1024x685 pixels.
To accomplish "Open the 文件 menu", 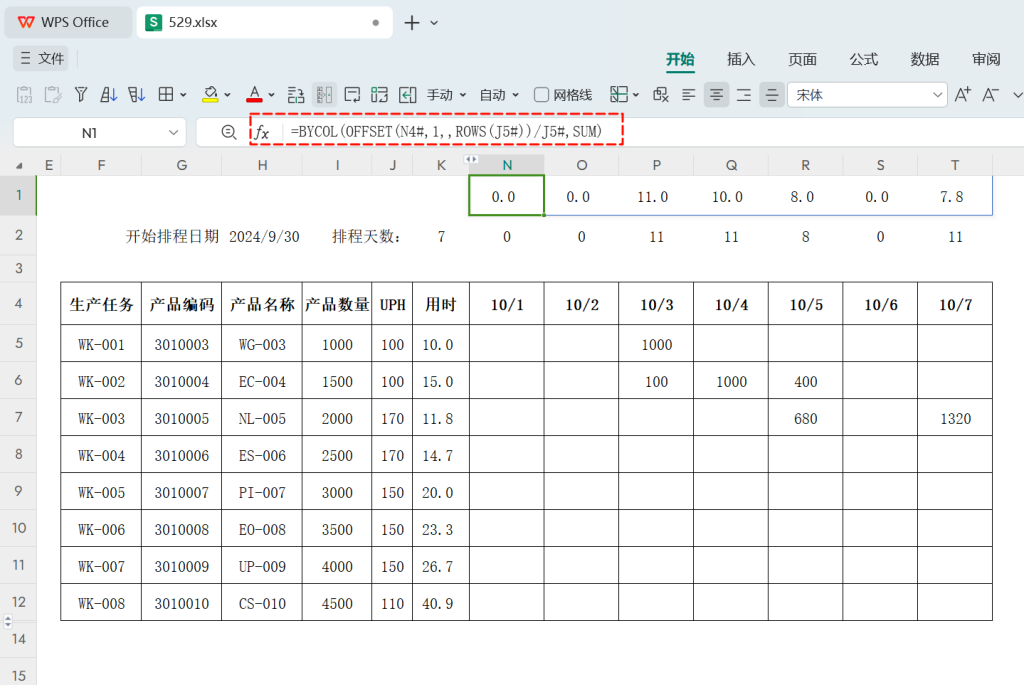I will 42,59.
